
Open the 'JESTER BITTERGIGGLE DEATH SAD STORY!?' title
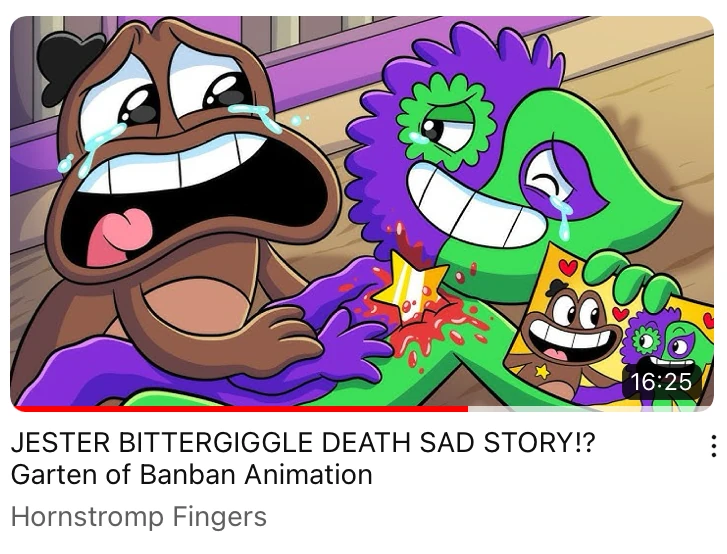pyautogui.click(x=303, y=442)
